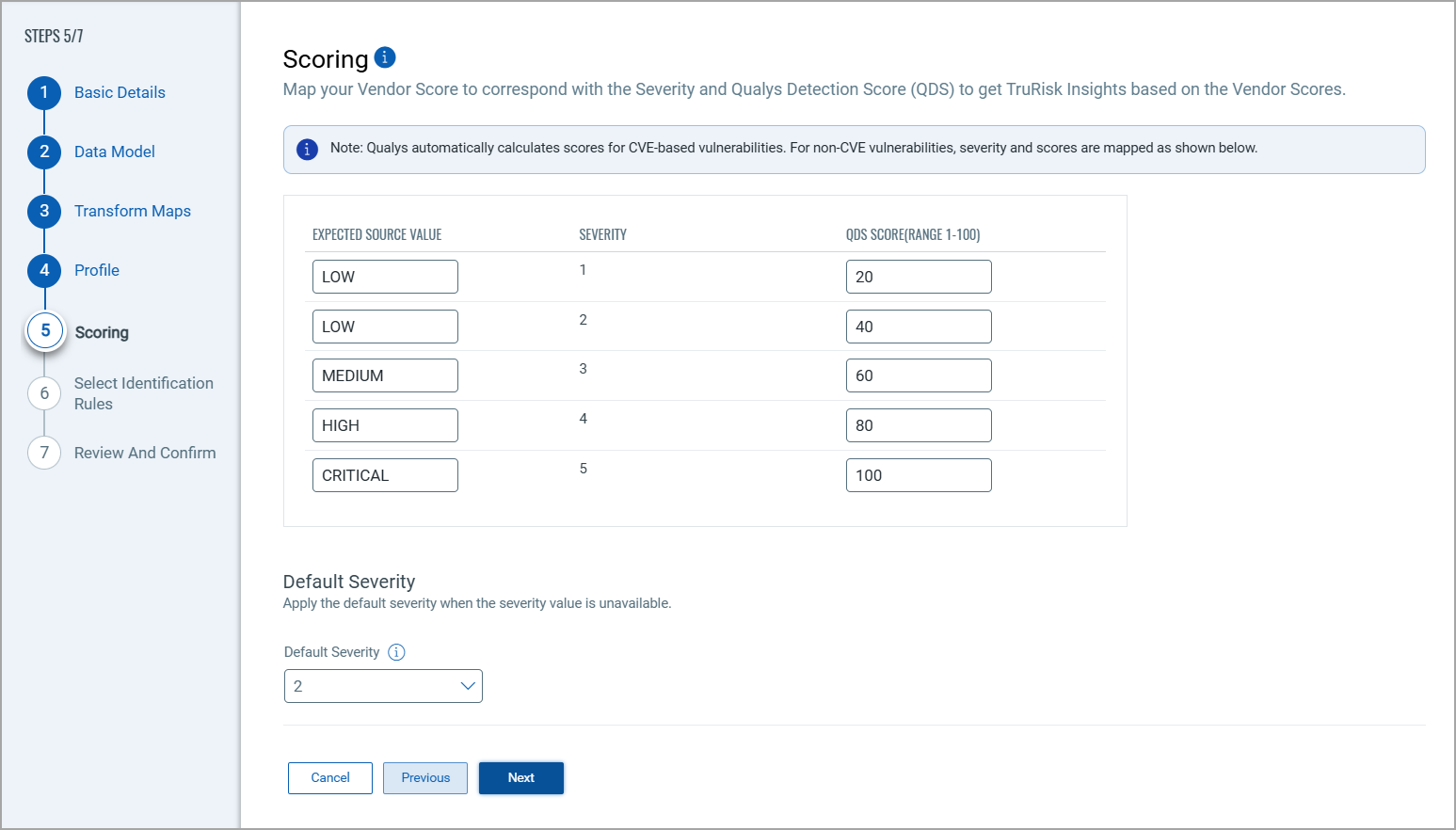The height and width of the screenshot is (830, 1456).
Task: Focus the CRITICAL source value field
Action: pyautogui.click(x=385, y=475)
